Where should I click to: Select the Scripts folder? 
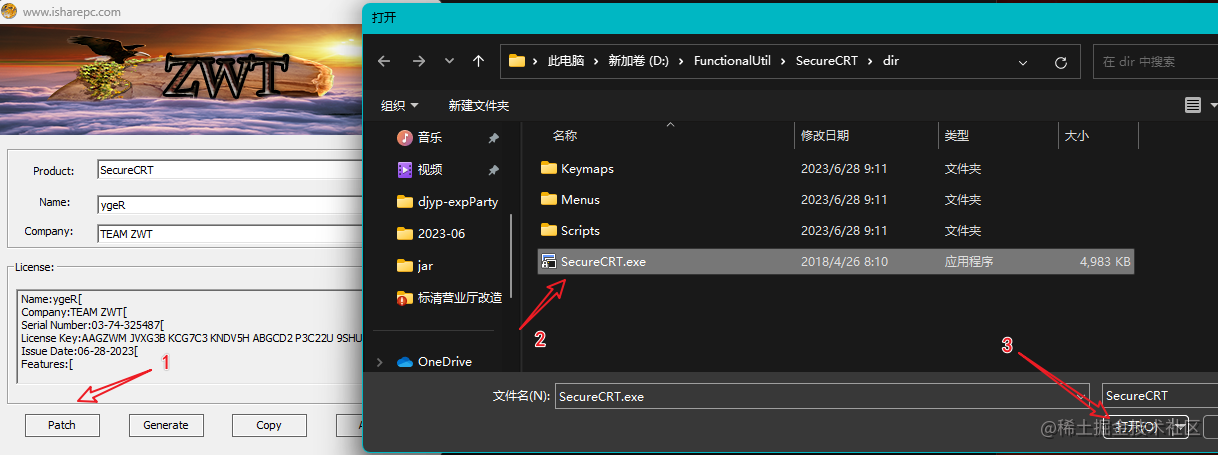[x=836, y=231]
